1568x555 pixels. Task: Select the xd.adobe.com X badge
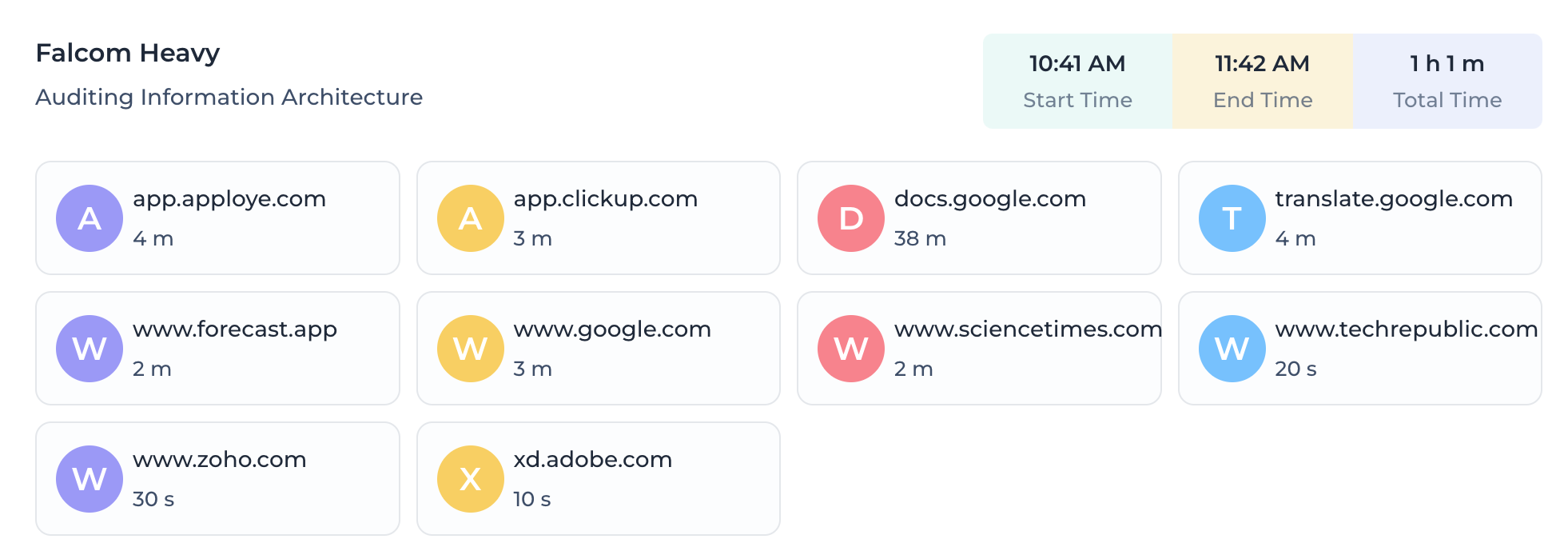[x=470, y=478]
